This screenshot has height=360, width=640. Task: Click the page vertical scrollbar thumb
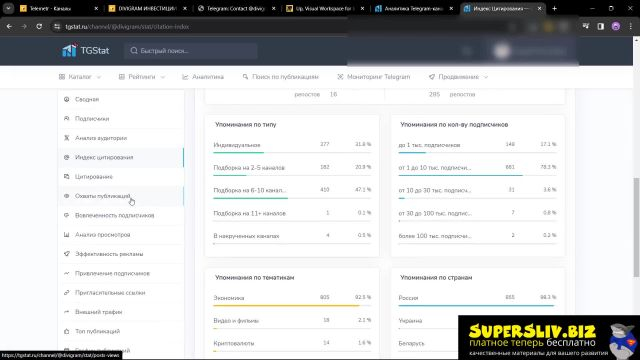[x=636, y=228]
